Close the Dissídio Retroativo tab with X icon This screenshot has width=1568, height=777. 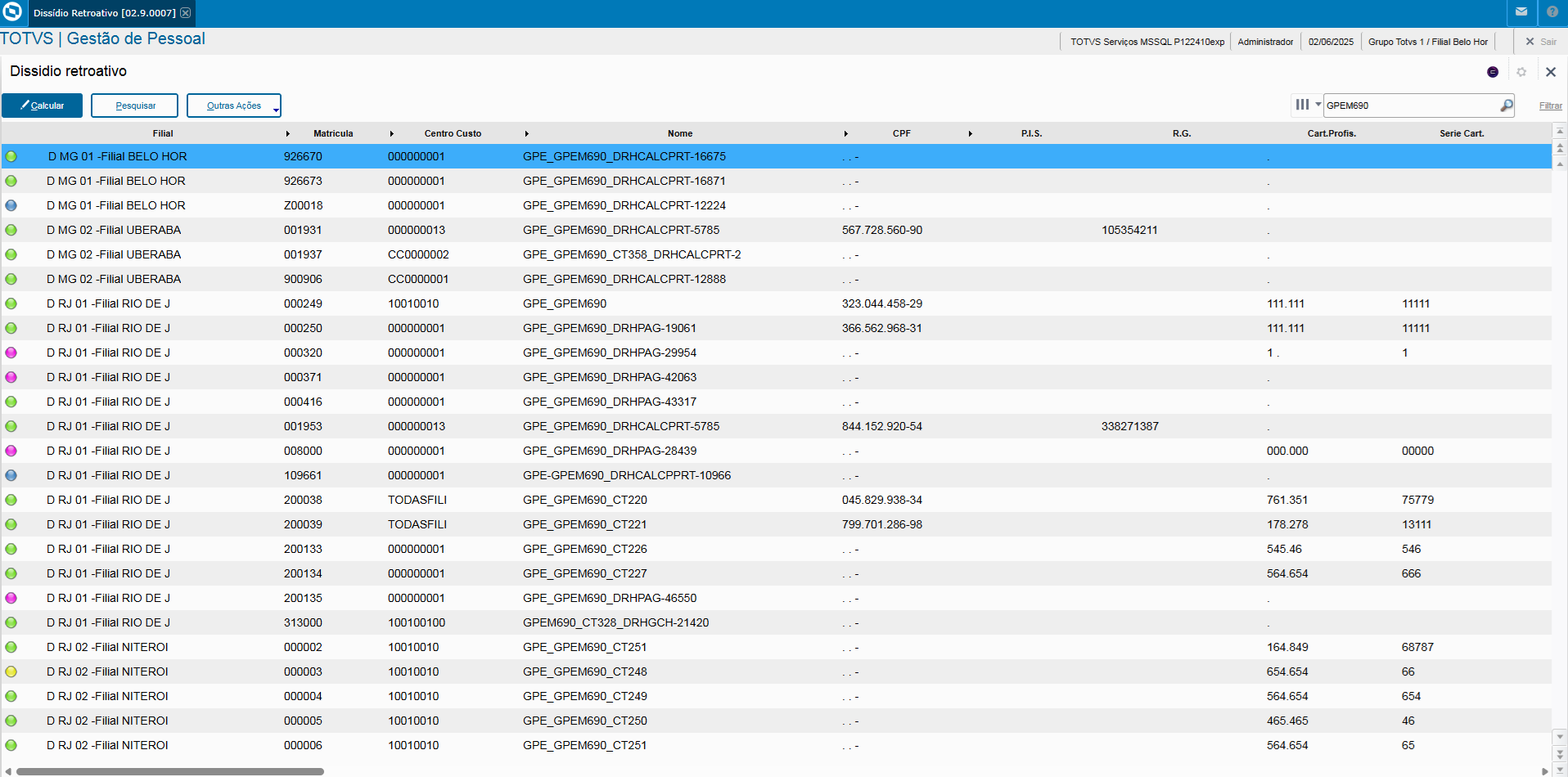[x=186, y=13]
